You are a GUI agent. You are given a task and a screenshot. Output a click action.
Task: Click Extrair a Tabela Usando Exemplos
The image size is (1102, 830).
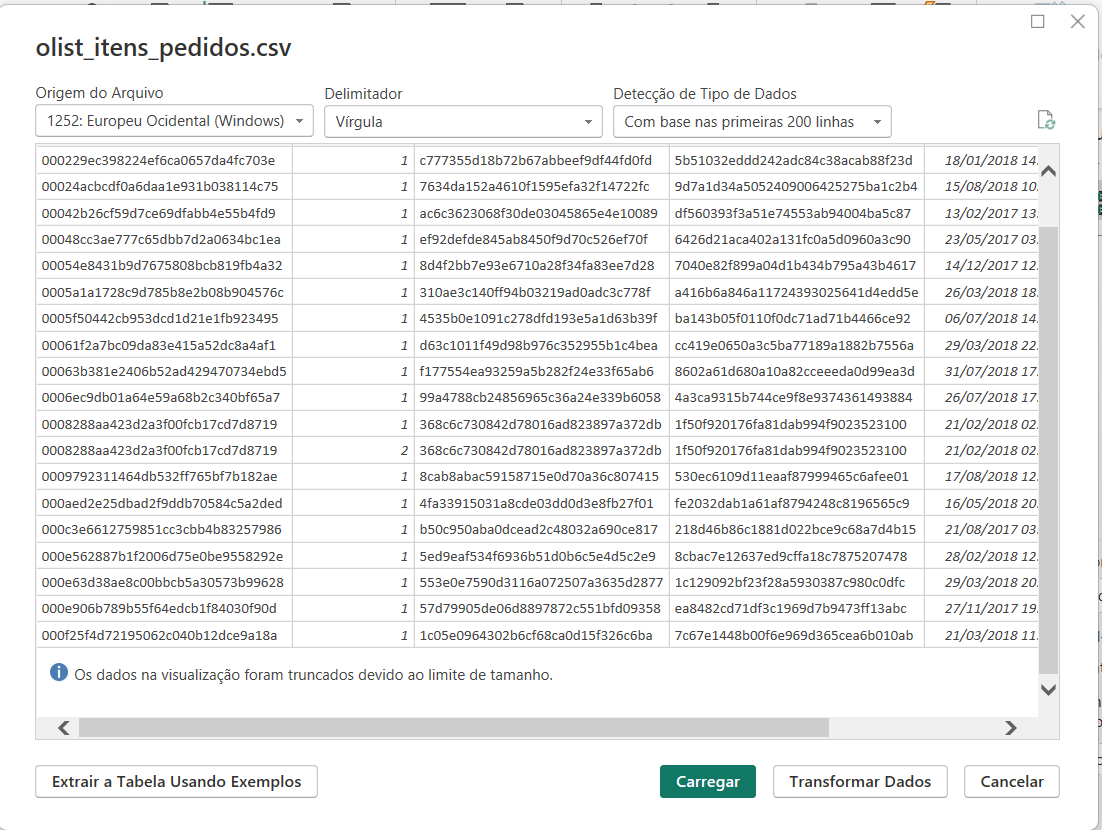click(x=176, y=782)
